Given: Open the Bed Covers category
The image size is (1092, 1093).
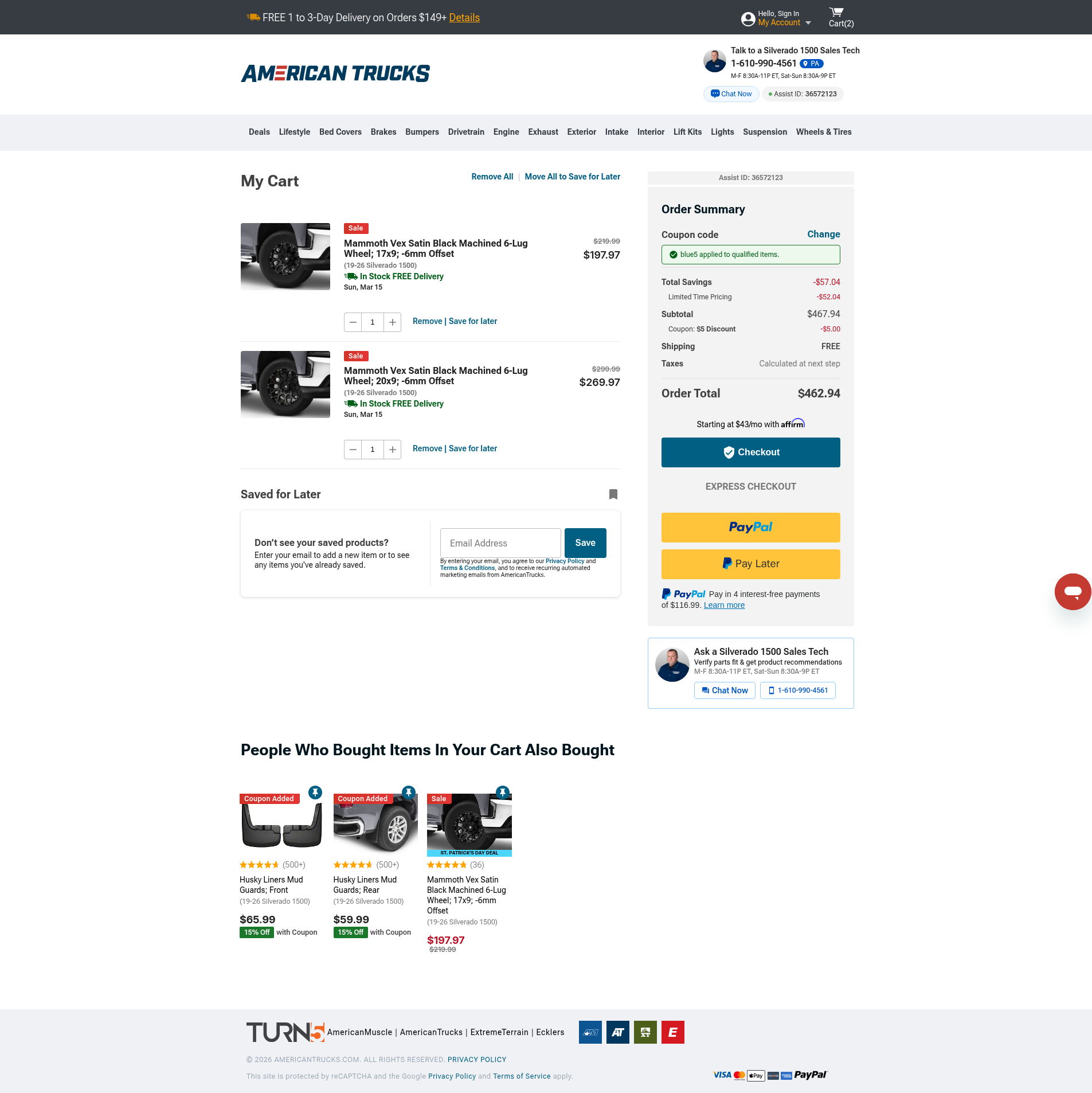Looking at the screenshot, I should coord(340,132).
